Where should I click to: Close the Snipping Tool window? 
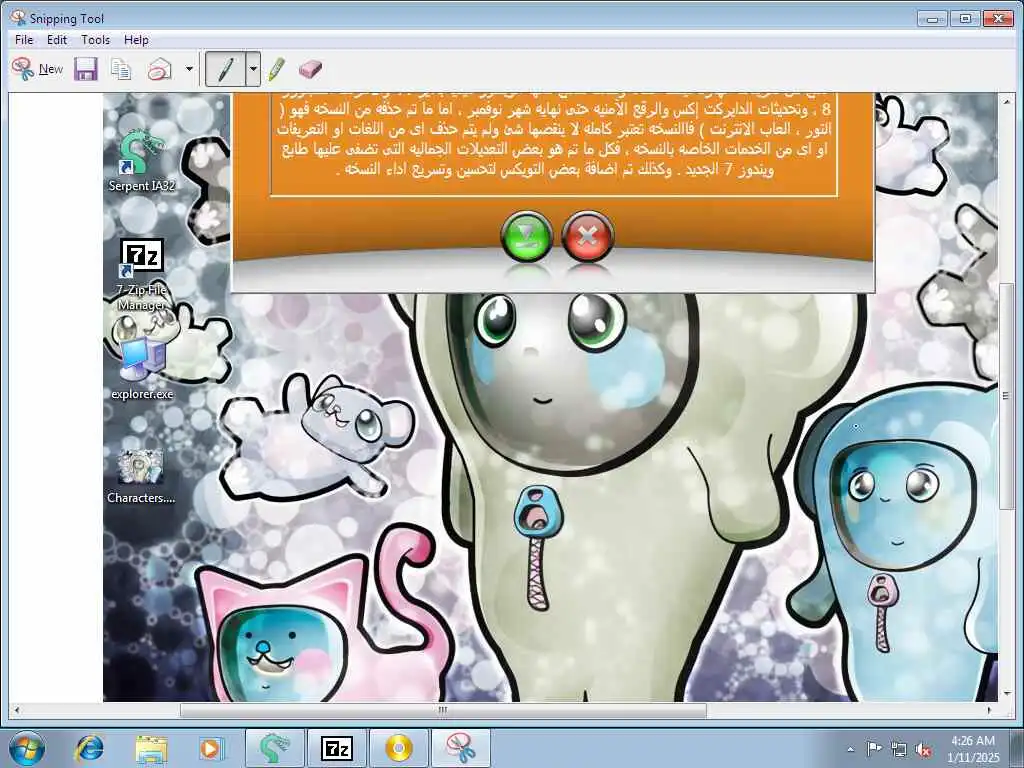tap(997, 19)
